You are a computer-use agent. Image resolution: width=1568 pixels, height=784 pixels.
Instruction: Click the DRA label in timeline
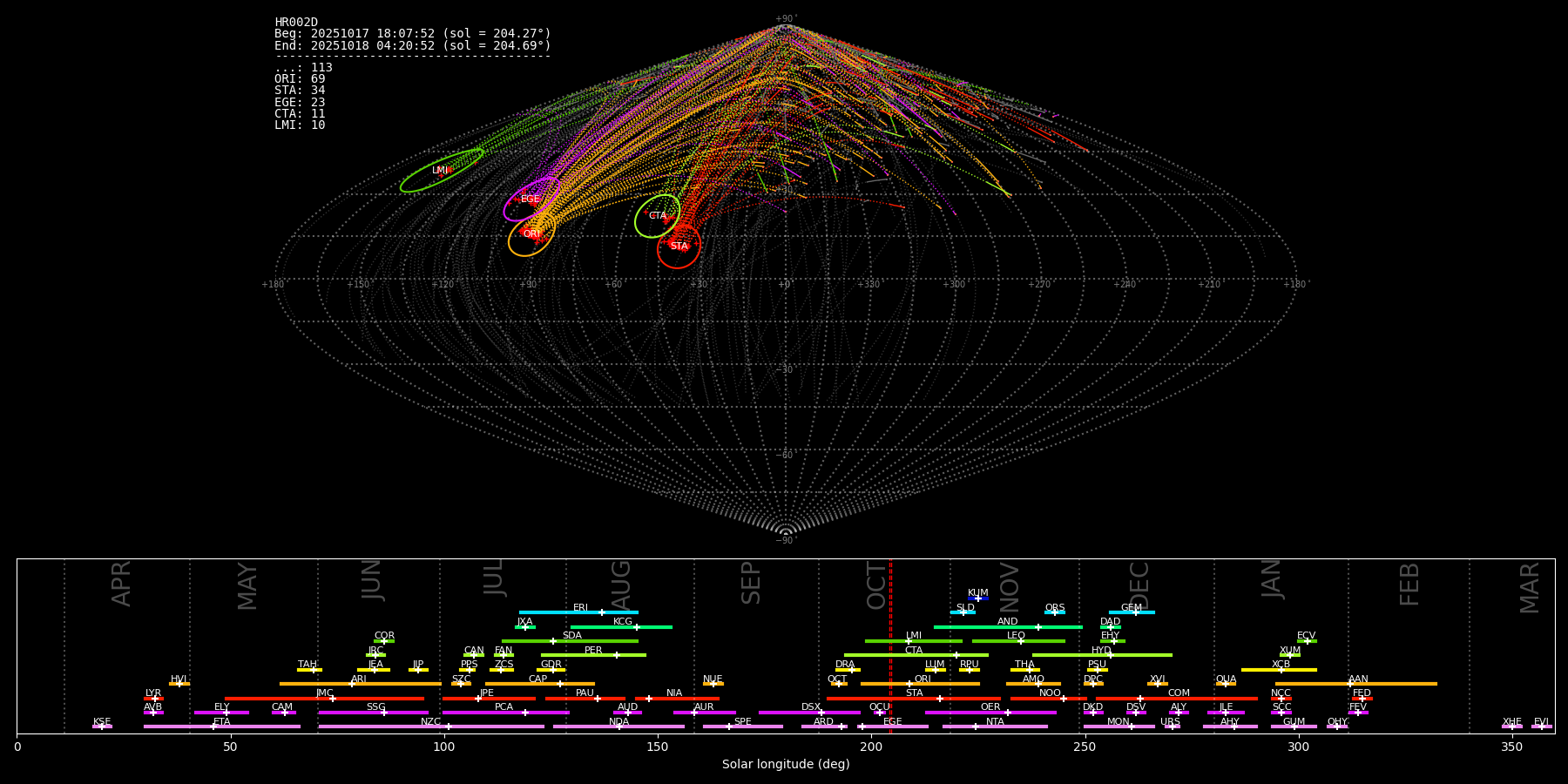(845, 665)
